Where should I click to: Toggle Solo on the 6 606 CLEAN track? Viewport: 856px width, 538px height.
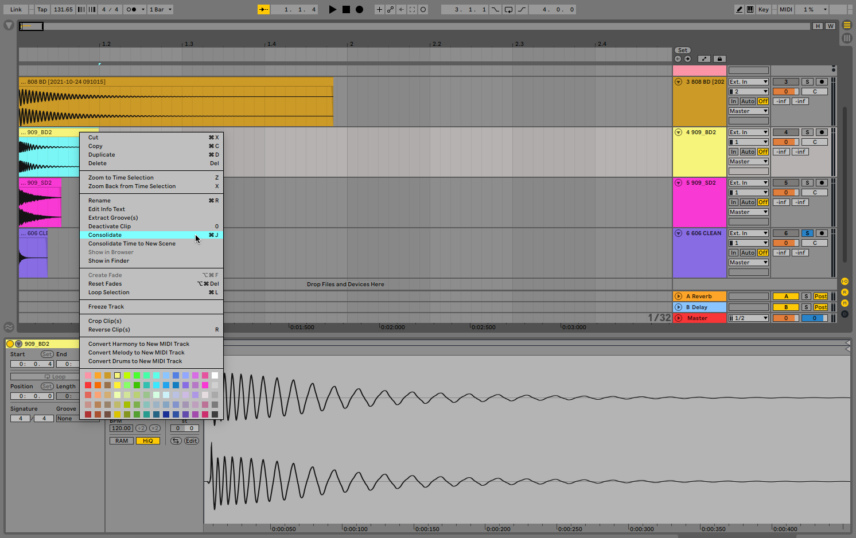806,233
